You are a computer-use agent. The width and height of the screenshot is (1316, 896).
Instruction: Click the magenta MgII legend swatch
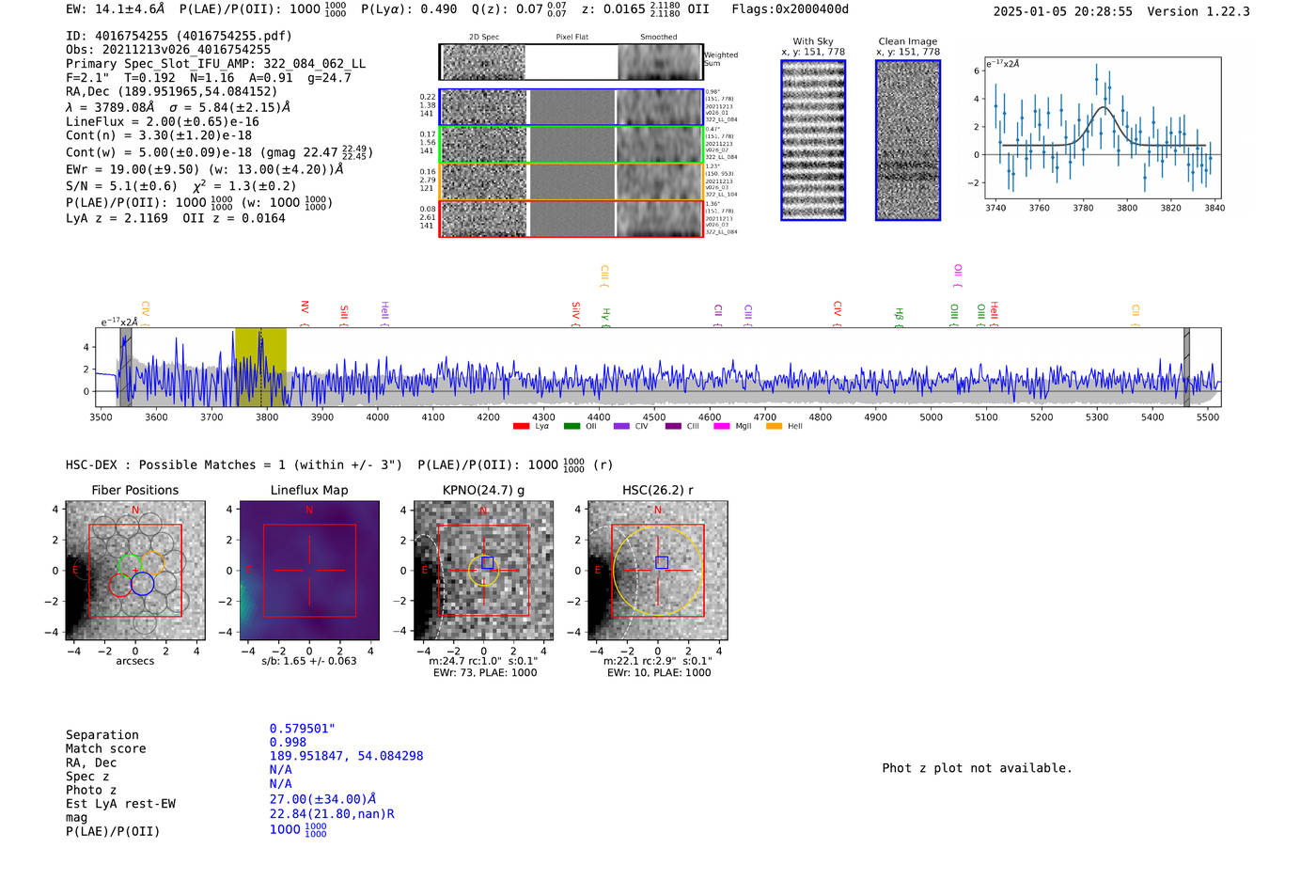722,427
